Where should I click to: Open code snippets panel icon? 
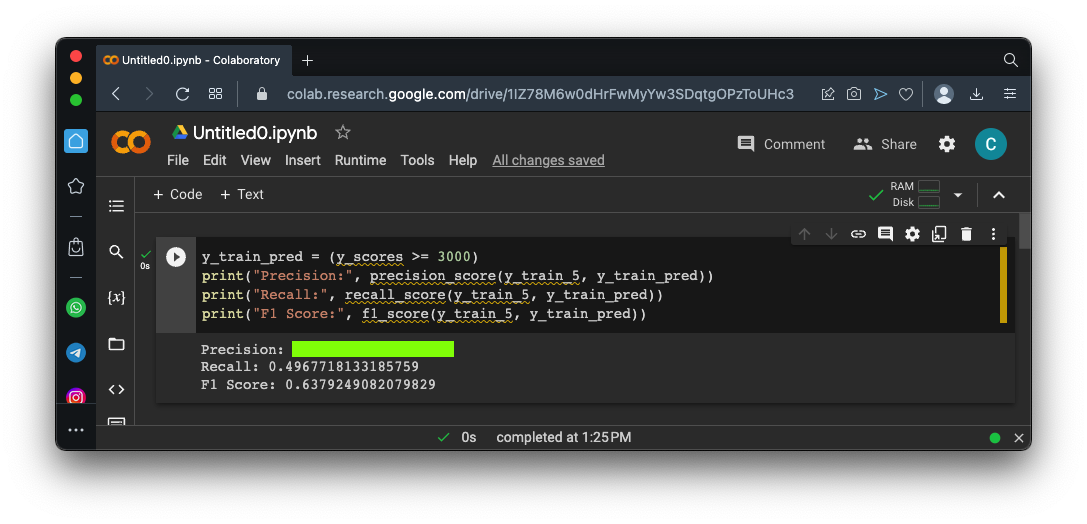pos(116,390)
